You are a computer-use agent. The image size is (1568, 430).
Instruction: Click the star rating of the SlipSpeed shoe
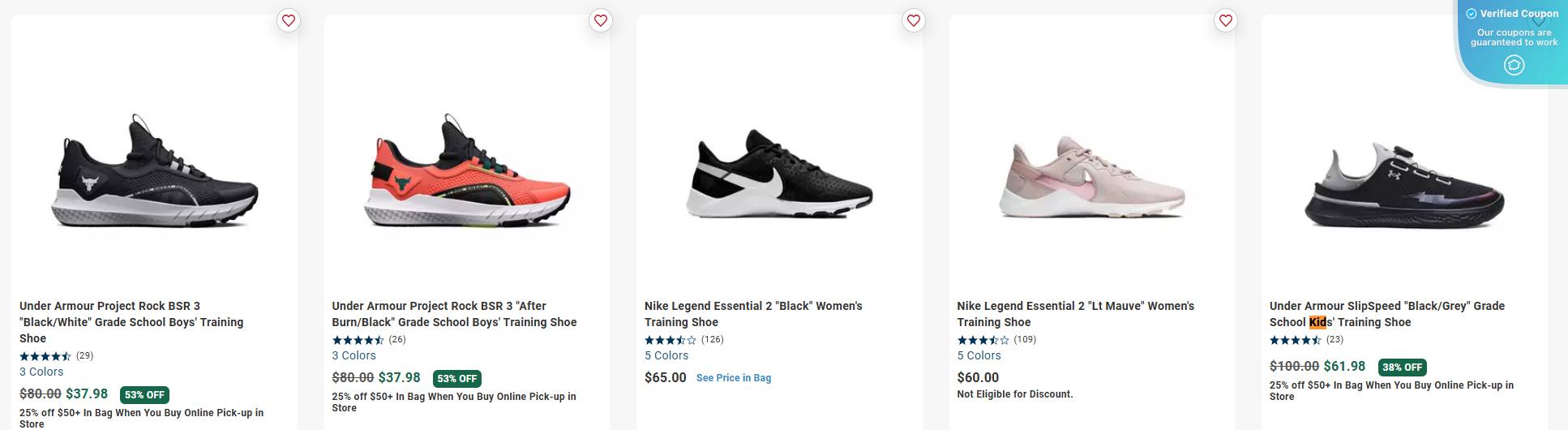(1296, 340)
